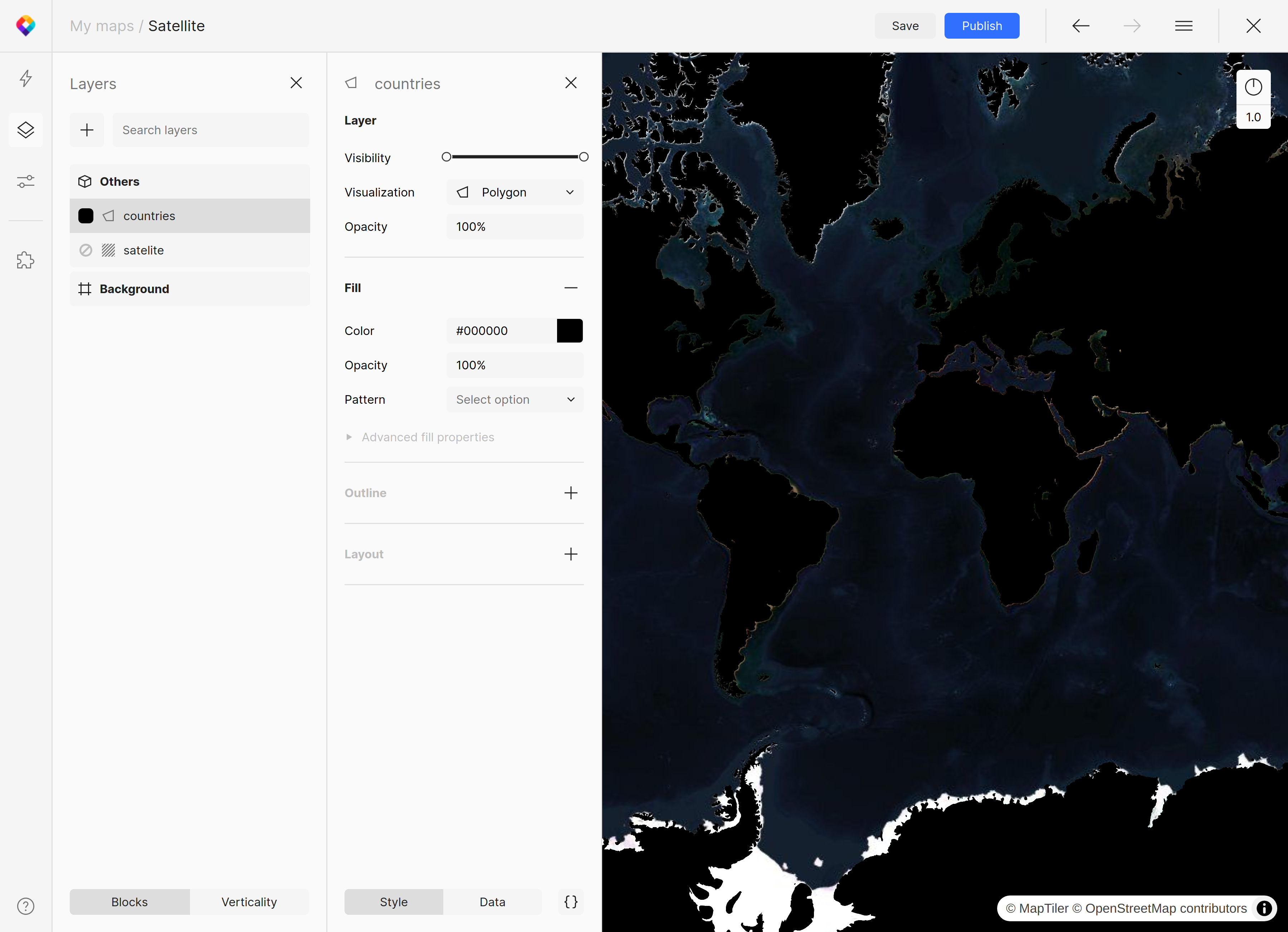
Task: Open the Visualization Polygon dropdown
Action: pos(514,193)
